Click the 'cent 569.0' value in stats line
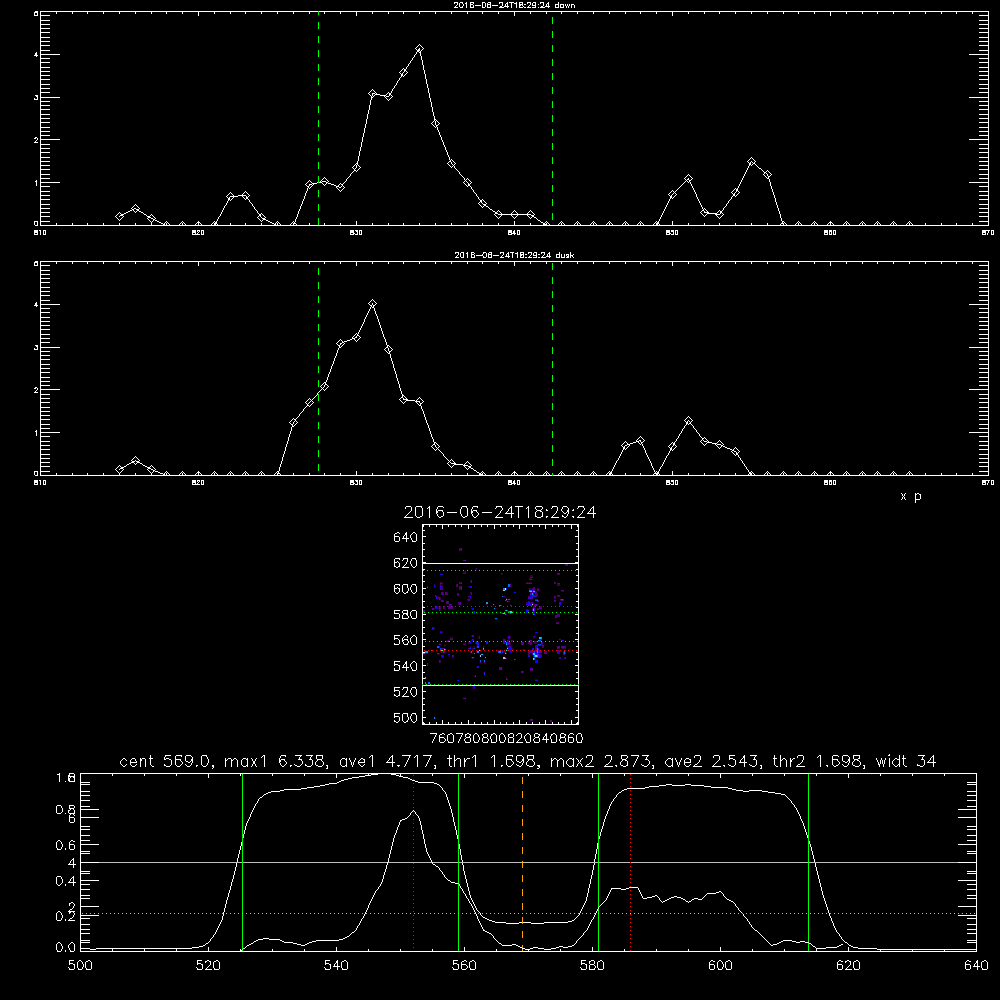Viewport: 1000px width, 1000px height. click(165, 761)
